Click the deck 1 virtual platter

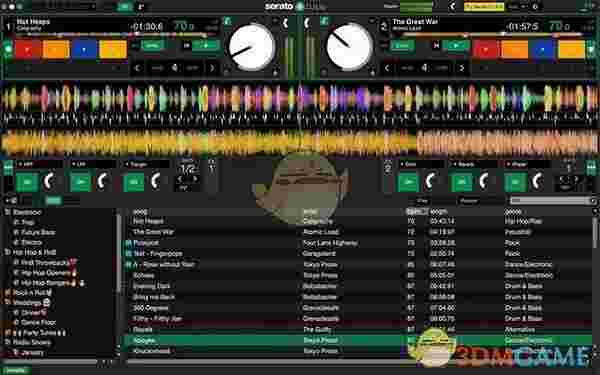coord(252,47)
